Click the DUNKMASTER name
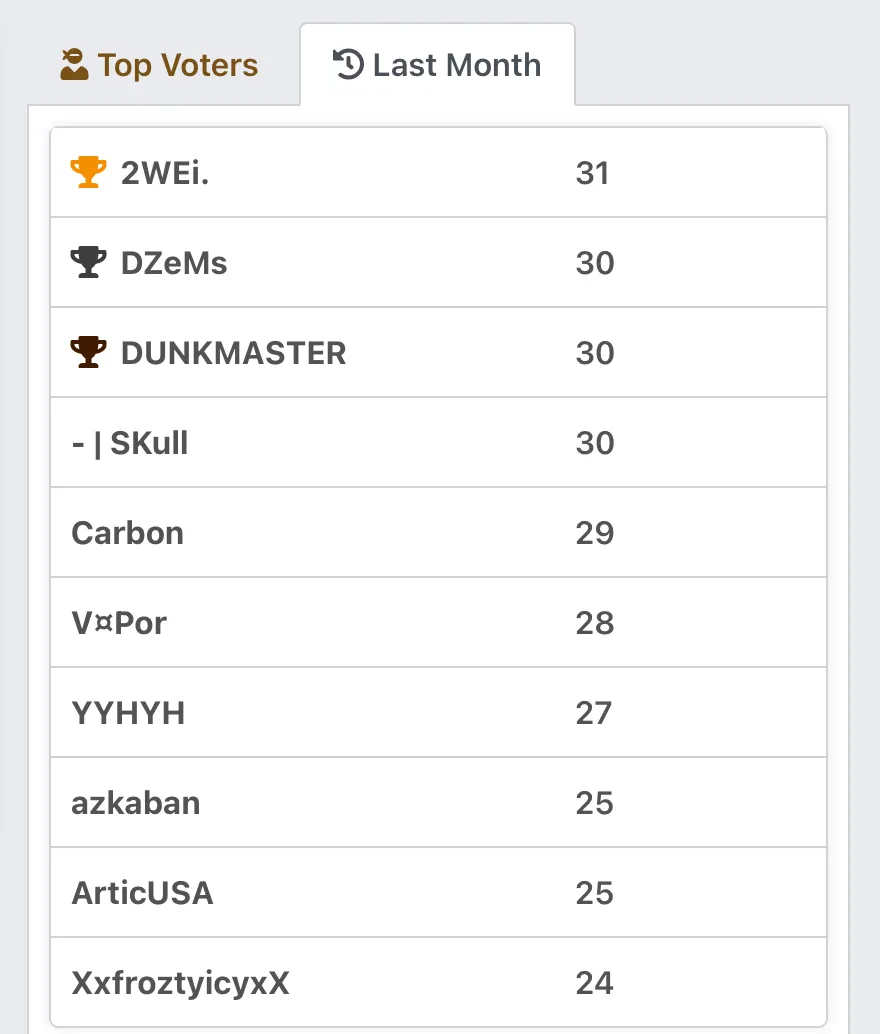 234,353
